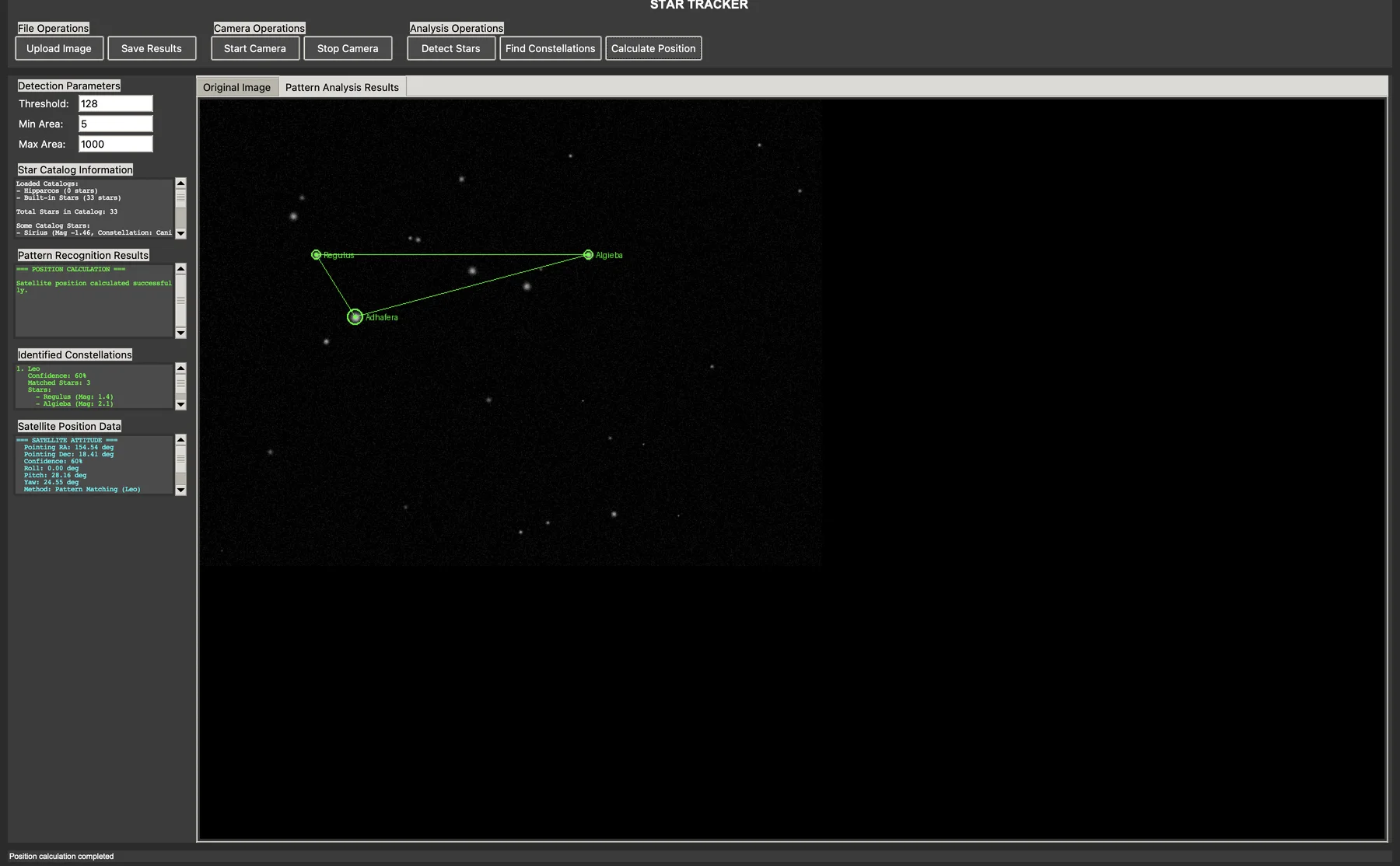1400x866 pixels.
Task: Click the 'Pointing Dec: 18.41 deg' line
Action: 68,454
